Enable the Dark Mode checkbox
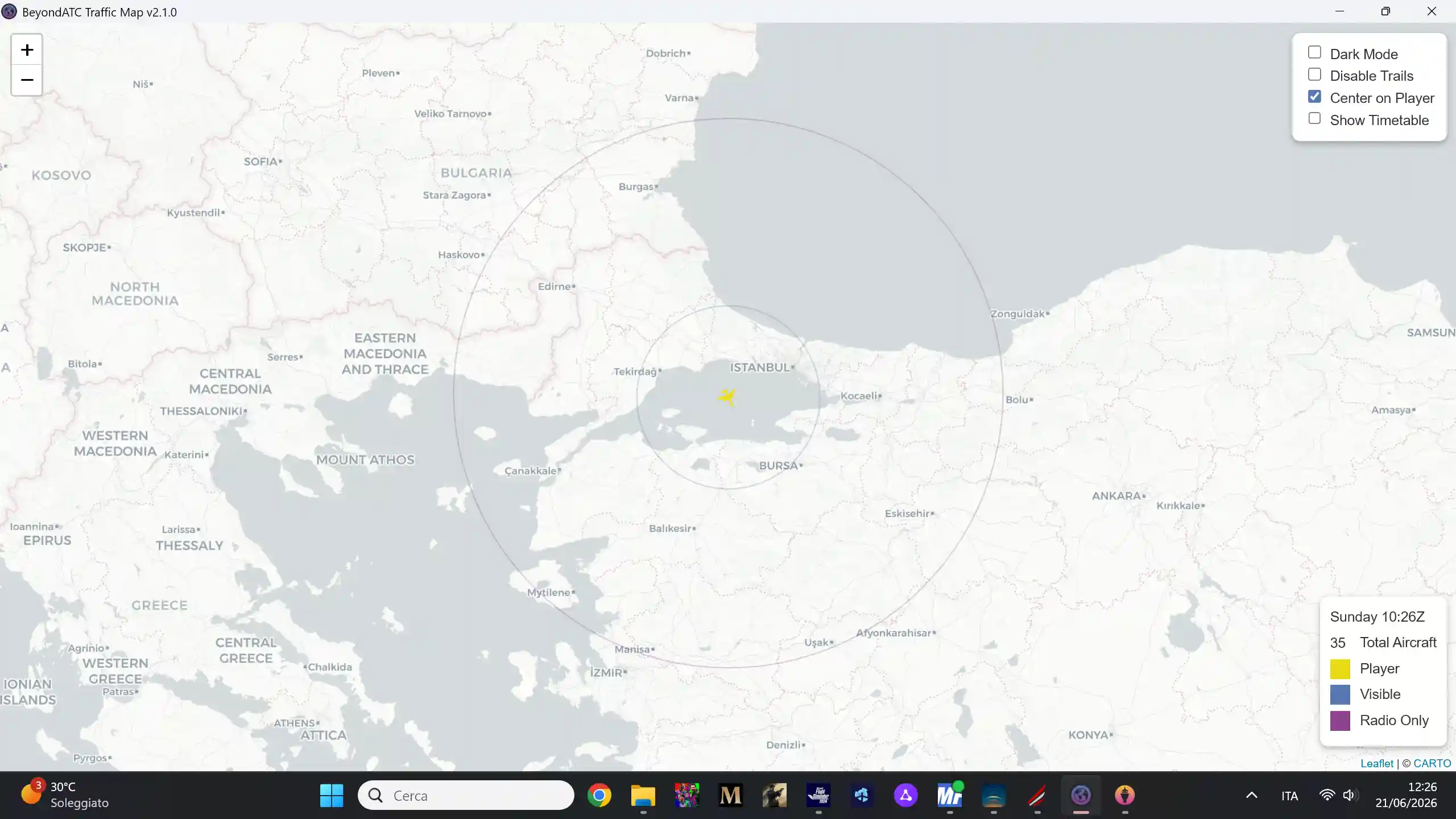The image size is (1456, 819). pos(1314,52)
